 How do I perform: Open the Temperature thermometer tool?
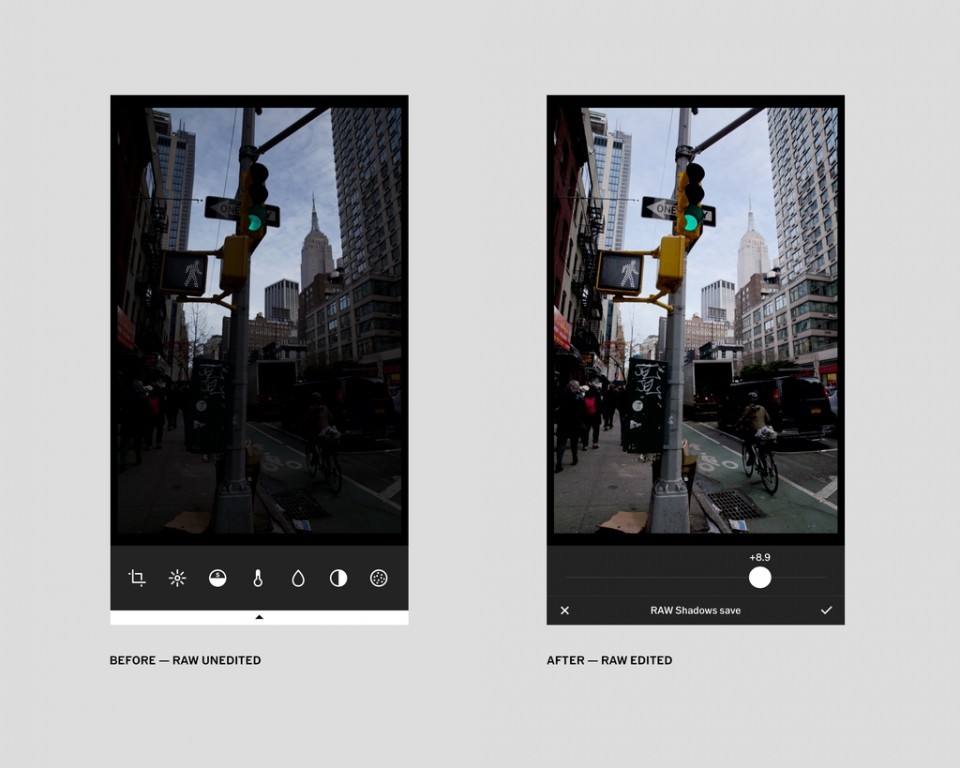[258, 578]
